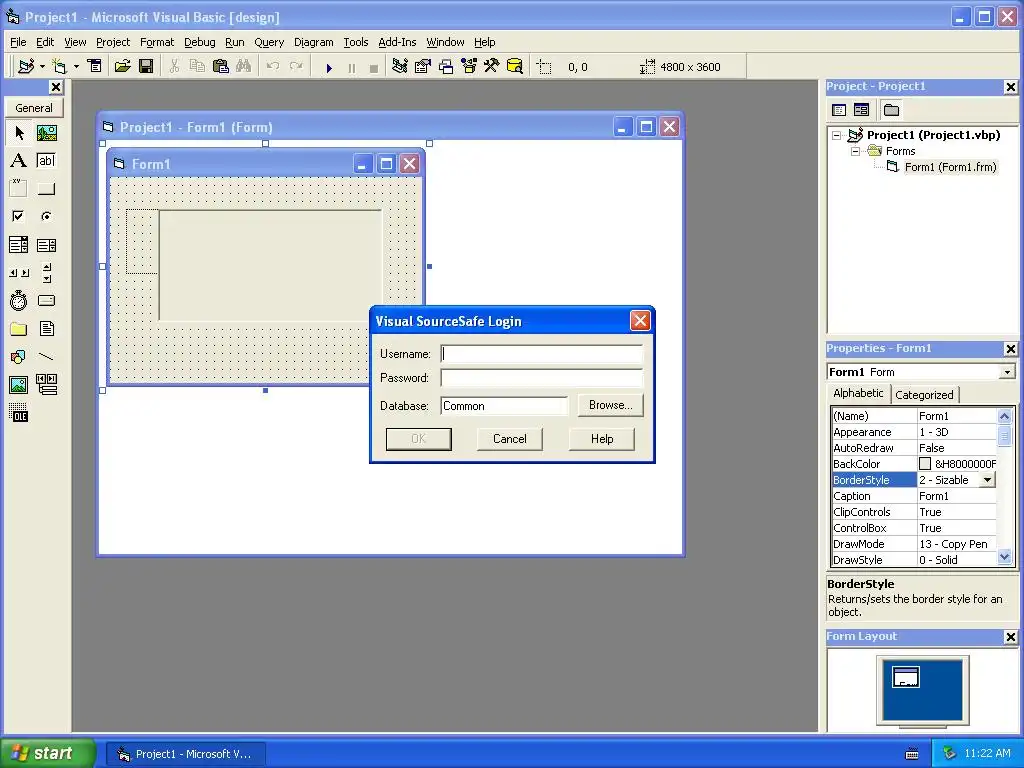Select the TextBox control tool
The height and width of the screenshot is (768, 1024).
click(x=46, y=161)
